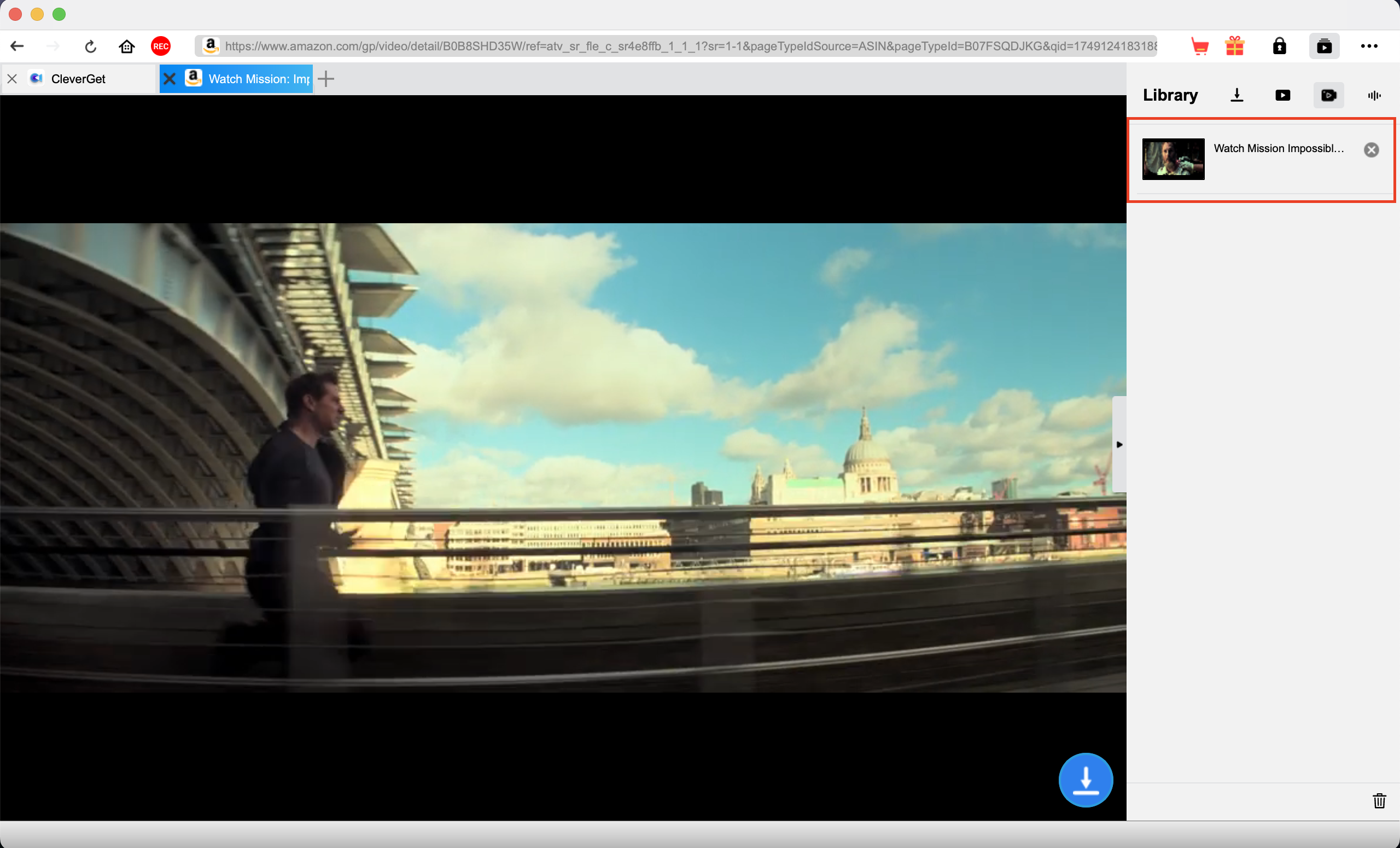The width and height of the screenshot is (1400, 848).
Task: Toggle the library panel icon in toolbar
Action: [1325, 46]
